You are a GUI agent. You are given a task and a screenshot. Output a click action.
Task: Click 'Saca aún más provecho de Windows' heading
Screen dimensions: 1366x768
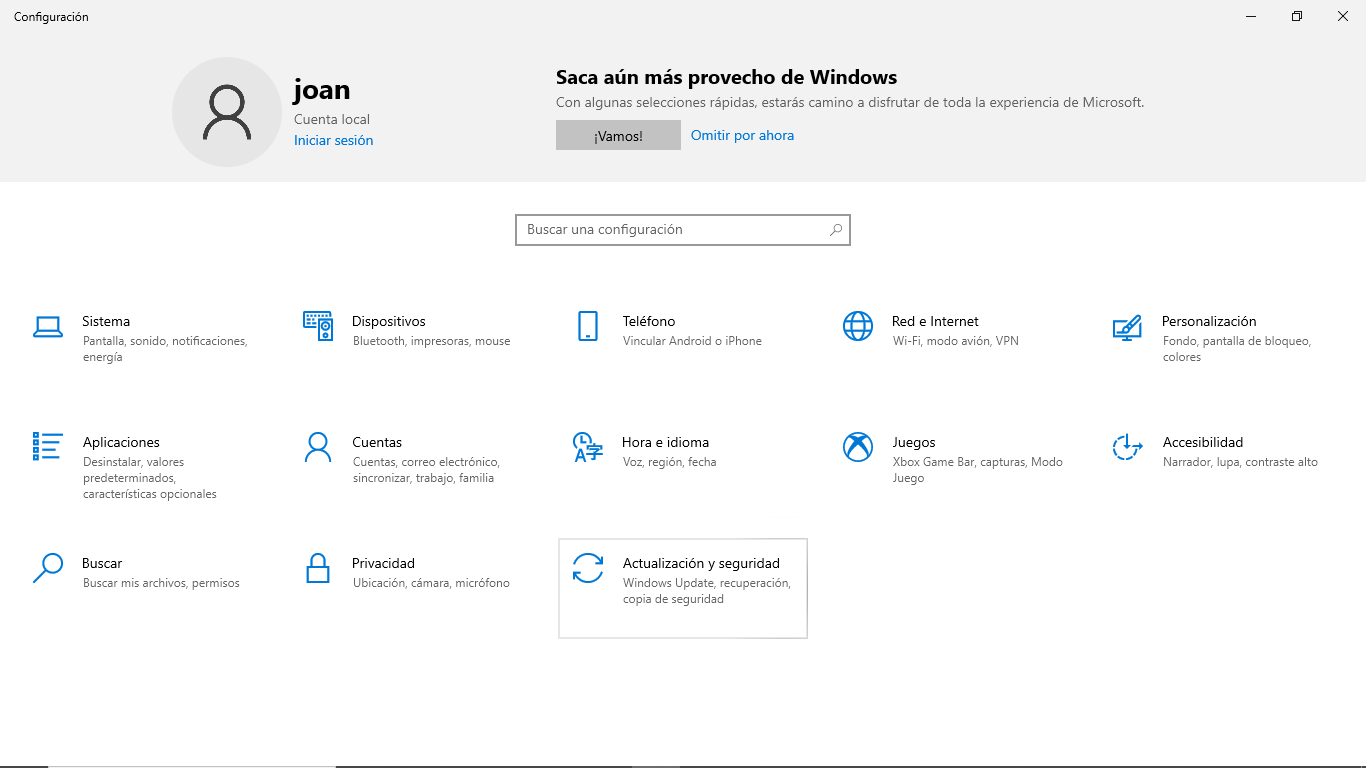pyautogui.click(x=726, y=78)
